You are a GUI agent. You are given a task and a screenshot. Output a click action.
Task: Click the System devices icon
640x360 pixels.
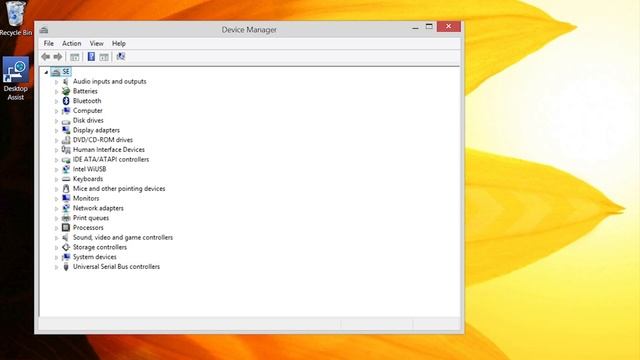tap(66, 257)
